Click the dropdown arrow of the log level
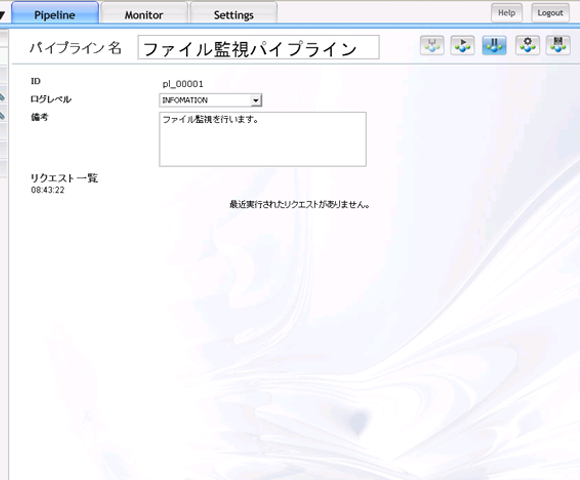The image size is (580, 480). click(256, 100)
